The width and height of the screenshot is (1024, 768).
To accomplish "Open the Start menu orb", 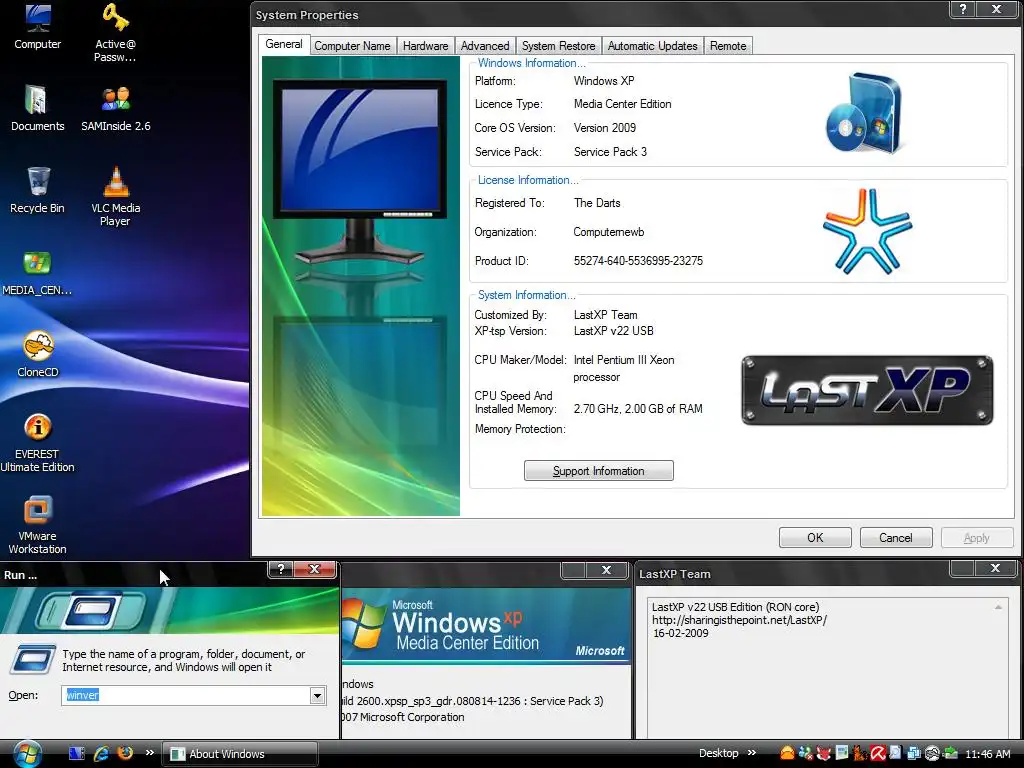I will coord(27,754).
